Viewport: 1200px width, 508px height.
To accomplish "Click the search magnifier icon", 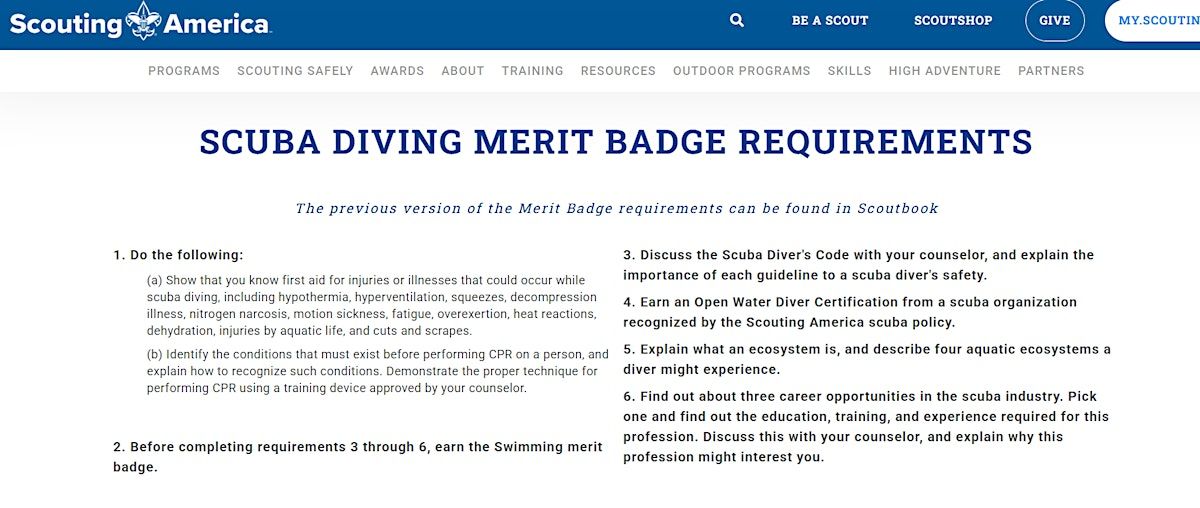I will [737, 20].
